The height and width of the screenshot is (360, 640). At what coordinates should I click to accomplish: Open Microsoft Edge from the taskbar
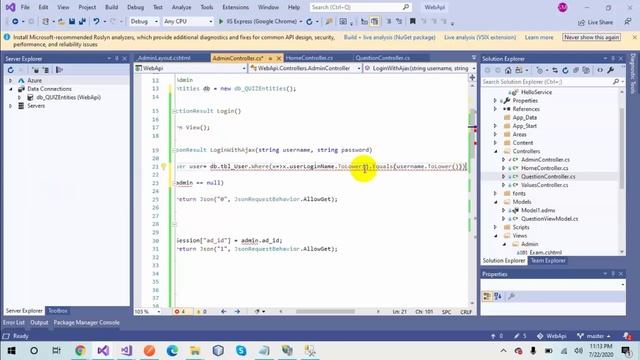coord(172,351)
